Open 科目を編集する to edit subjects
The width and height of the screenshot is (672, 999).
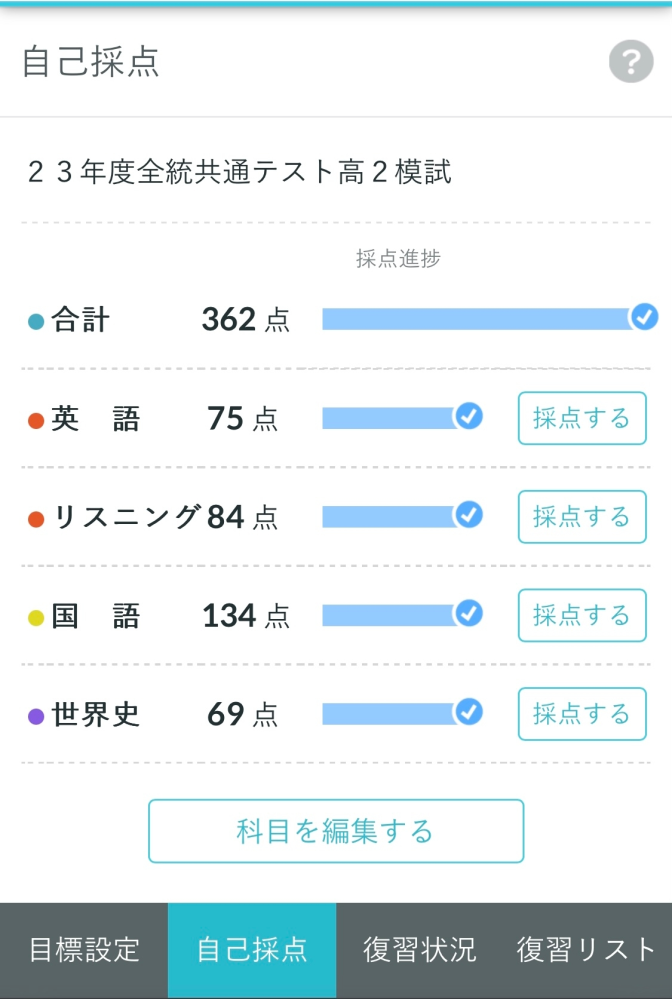(x=336, y=831)
